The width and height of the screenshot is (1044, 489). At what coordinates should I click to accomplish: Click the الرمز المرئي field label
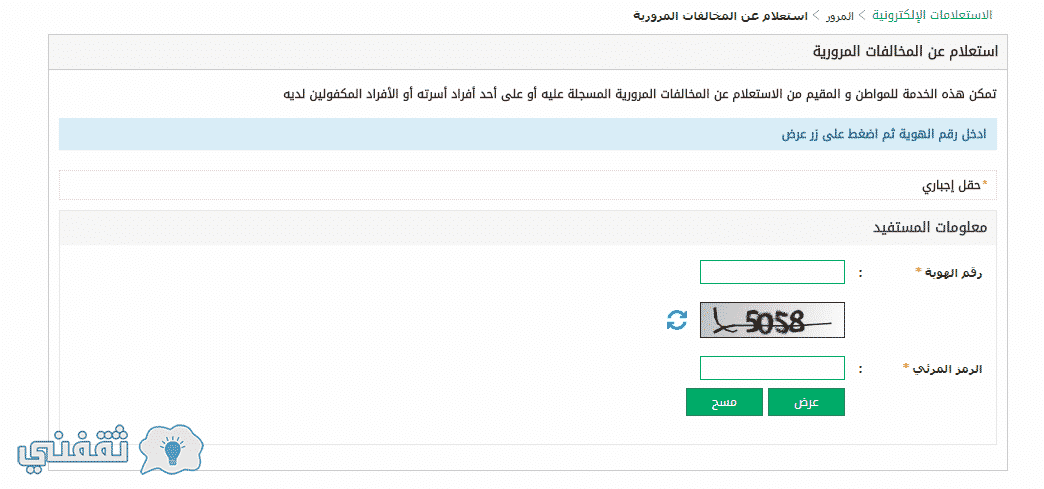(941, 369)
